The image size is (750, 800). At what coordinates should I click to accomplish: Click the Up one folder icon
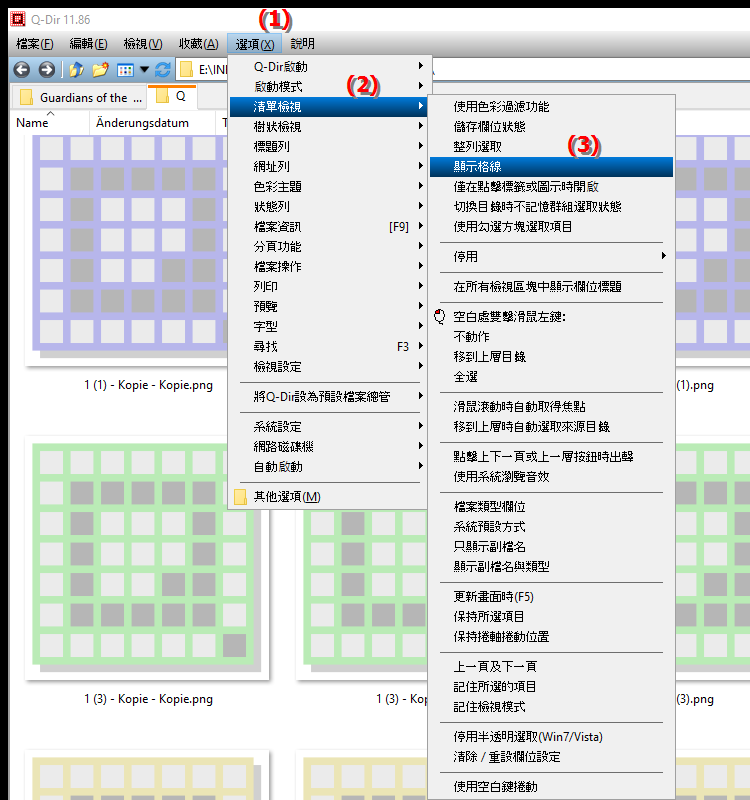click(x=76, y=69)
